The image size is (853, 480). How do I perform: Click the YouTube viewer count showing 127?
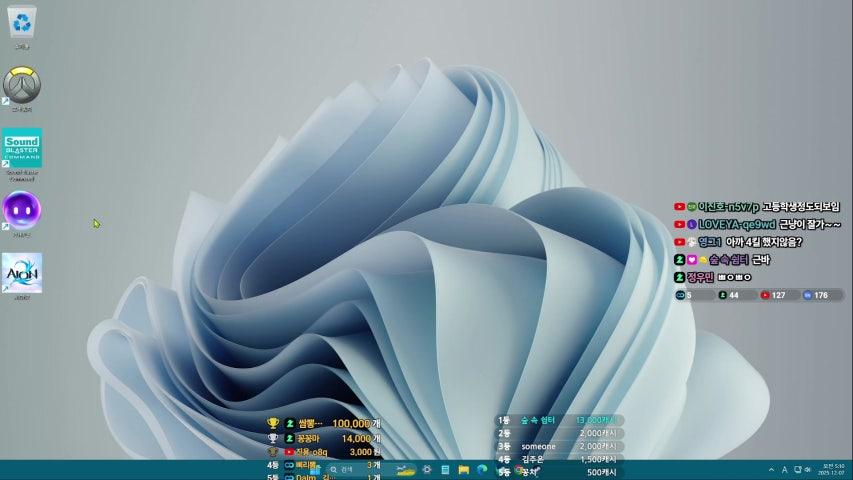point(773,295)
